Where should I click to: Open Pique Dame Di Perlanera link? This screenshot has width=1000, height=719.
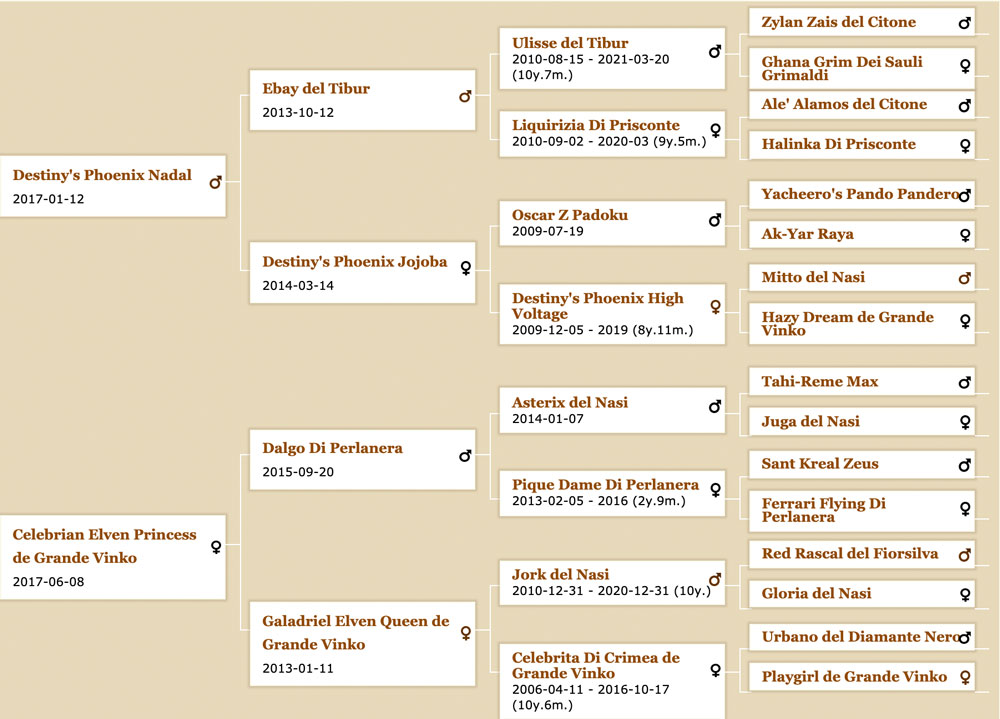[605, 485]
